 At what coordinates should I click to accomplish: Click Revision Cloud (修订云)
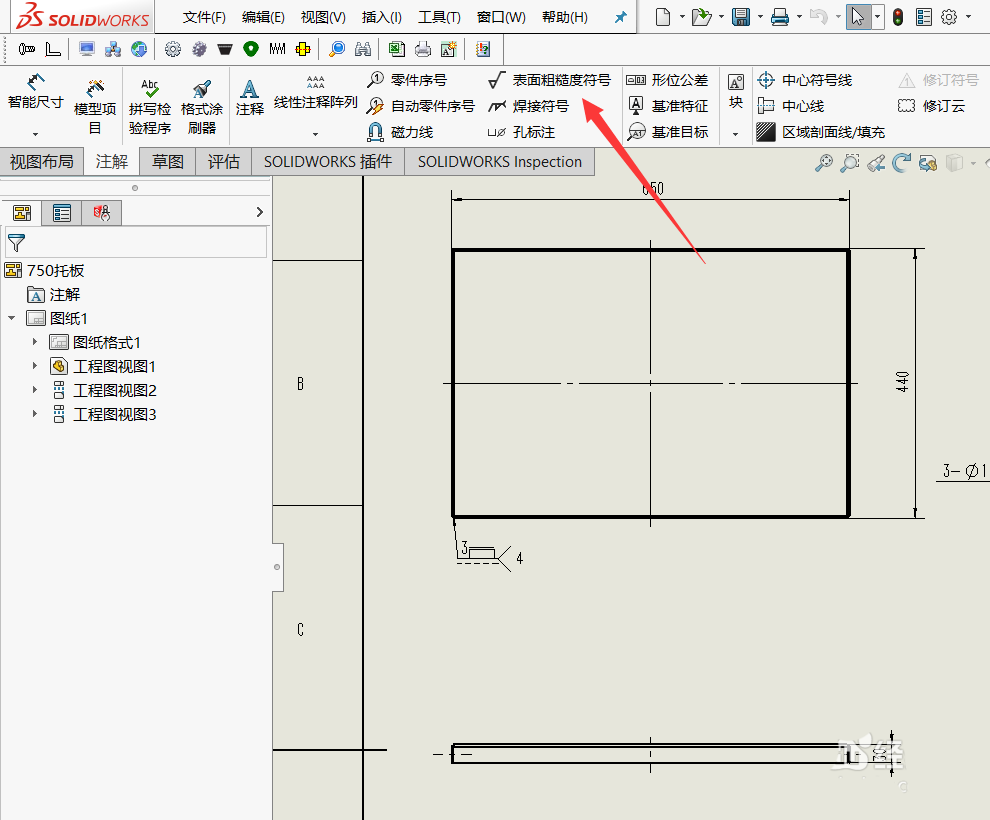931,106
